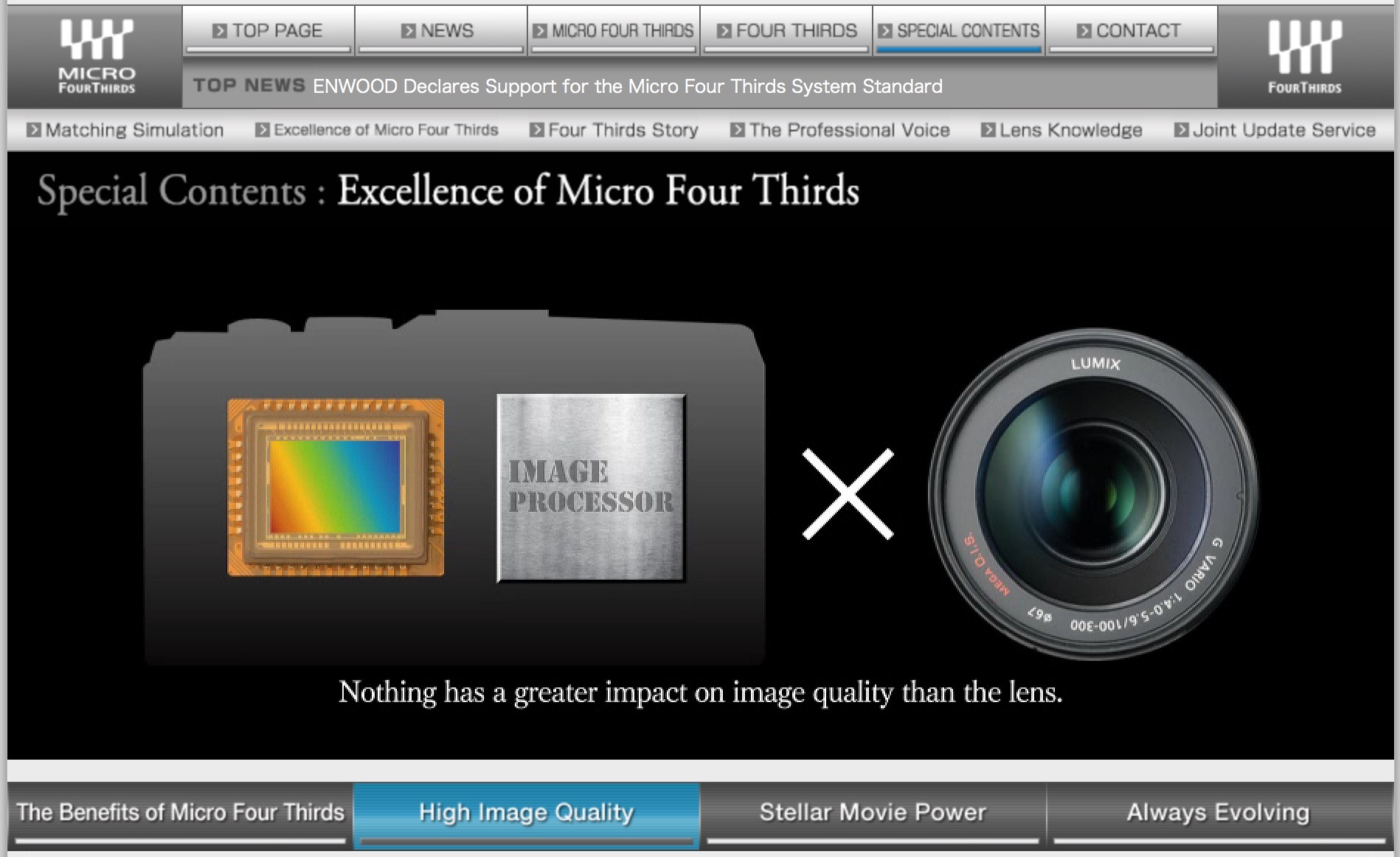Select the High Image Quality tab

[527, 814]
